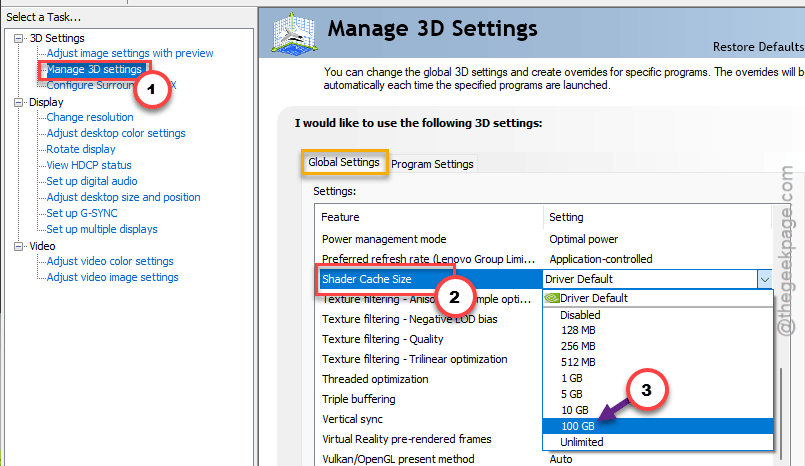The width and height of the screenshot is (805, 466).
Task: Open Adjust image settings with preview
Action: point(130,53)
